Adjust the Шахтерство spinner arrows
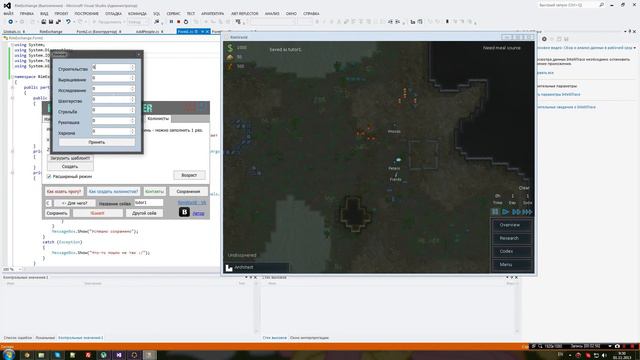This screenshot has height=360, width=640. coord(132,99)
